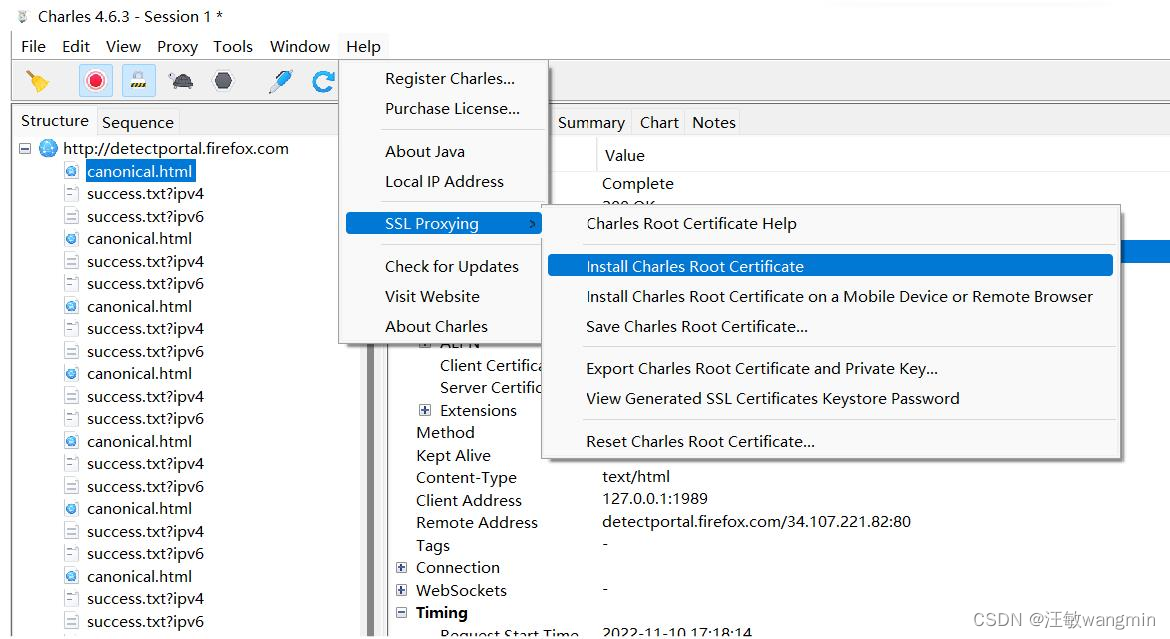This screenshot has width=1170, height=639.
Task: Choose Purchase License... menu item
Action: (x=452, y=108)
